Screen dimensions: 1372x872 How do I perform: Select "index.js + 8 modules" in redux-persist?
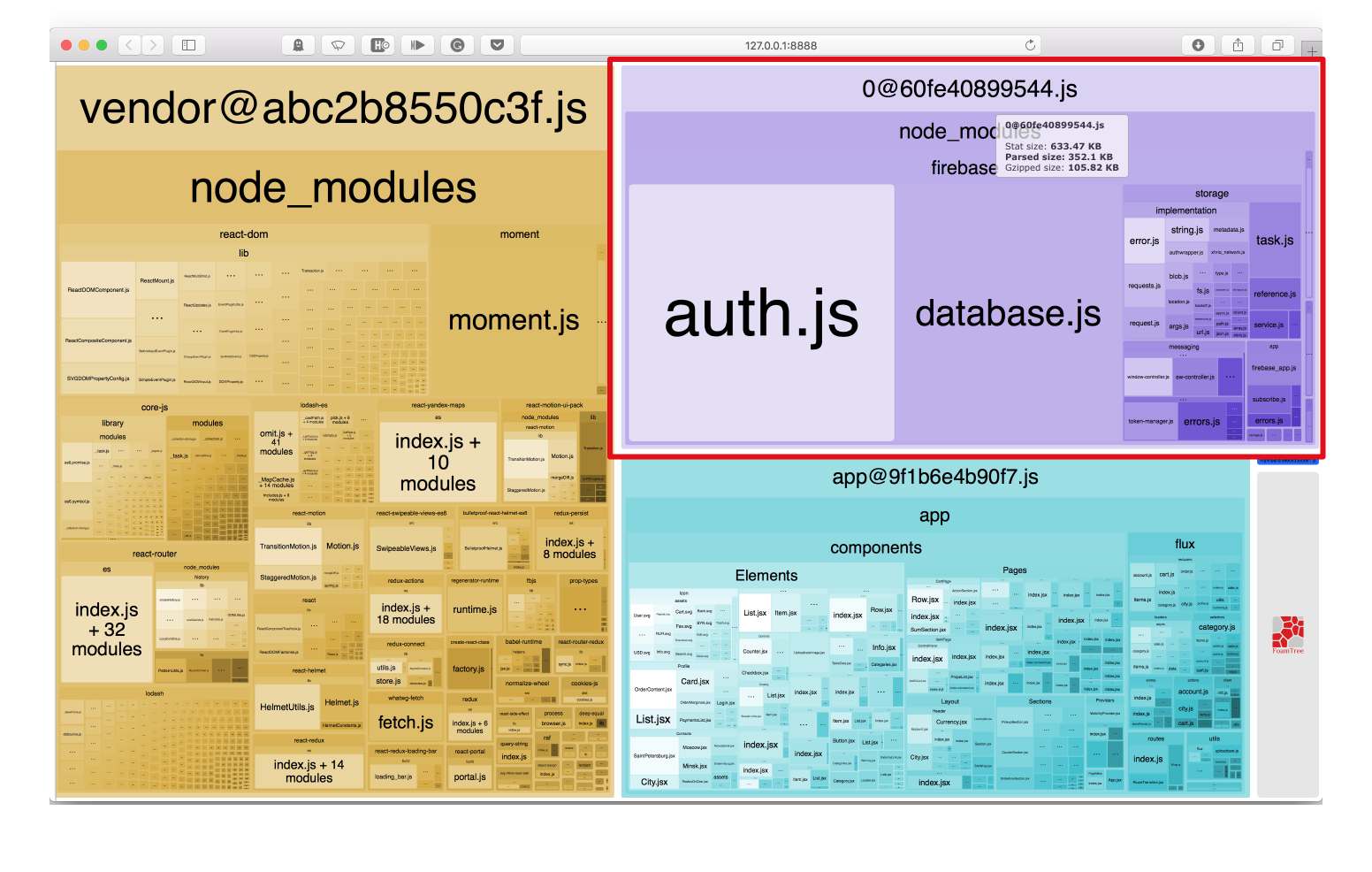point(569,548)
